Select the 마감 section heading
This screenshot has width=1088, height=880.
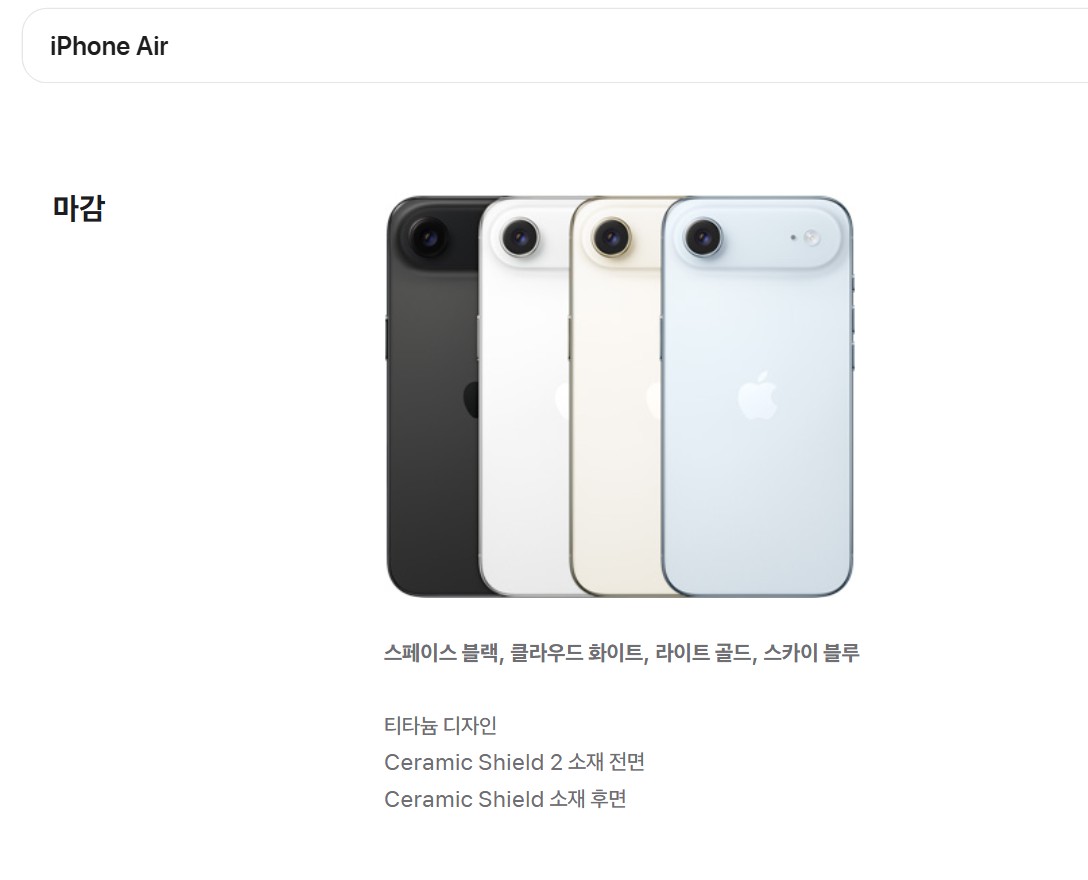point(78,208)
